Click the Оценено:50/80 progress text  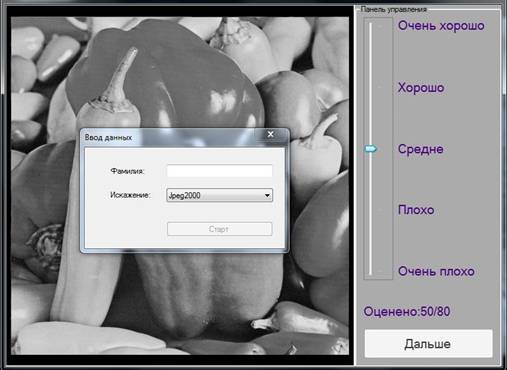tap(407, 312)
